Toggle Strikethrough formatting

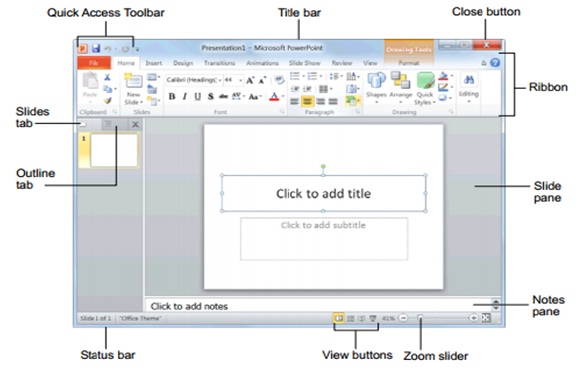point(223,97)
